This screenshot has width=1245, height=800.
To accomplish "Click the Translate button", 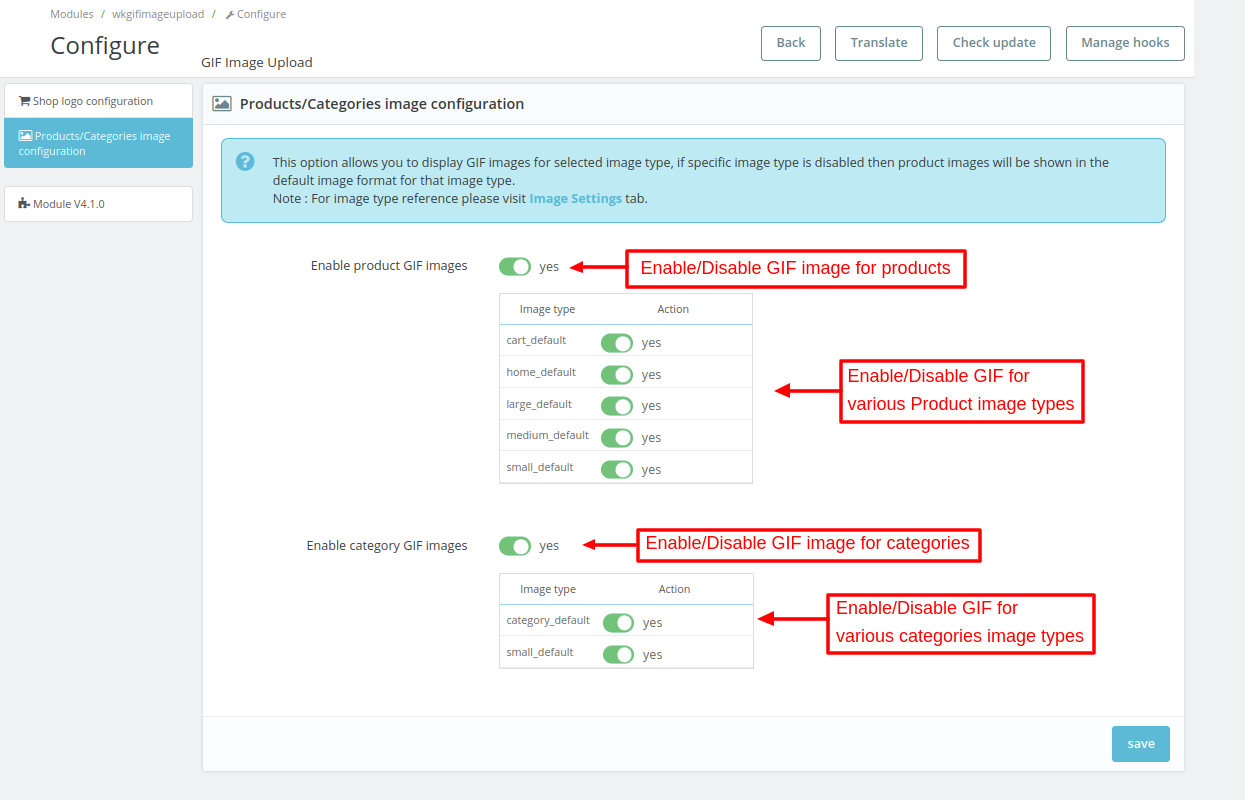I will pos(879,43).
